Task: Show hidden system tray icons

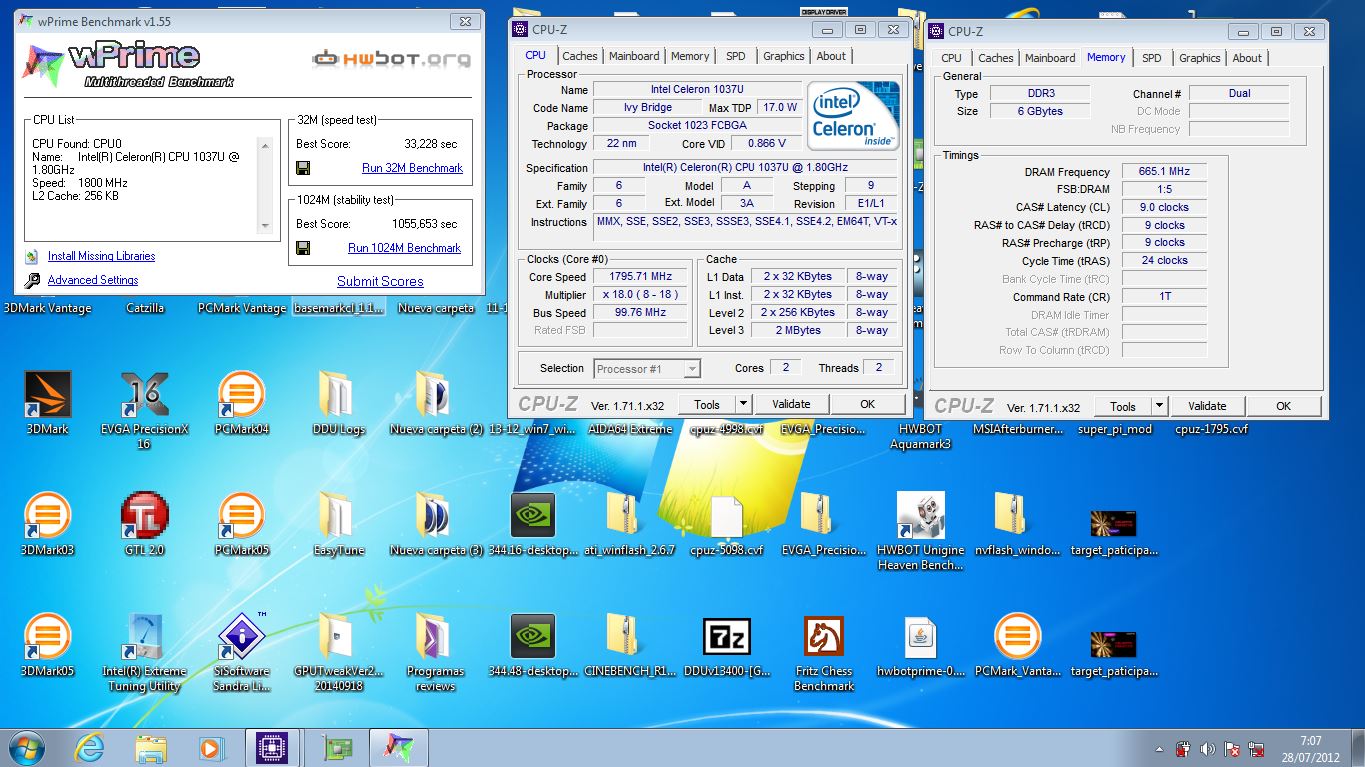Action: point(1160,748)
